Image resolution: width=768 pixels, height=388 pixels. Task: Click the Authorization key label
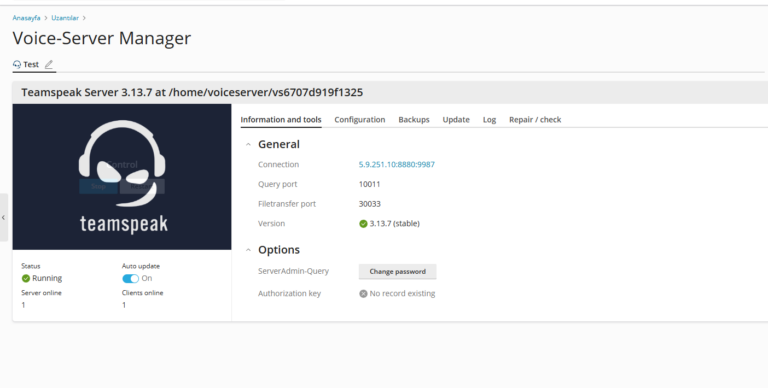pyautogui.click(x=289, y=293)
